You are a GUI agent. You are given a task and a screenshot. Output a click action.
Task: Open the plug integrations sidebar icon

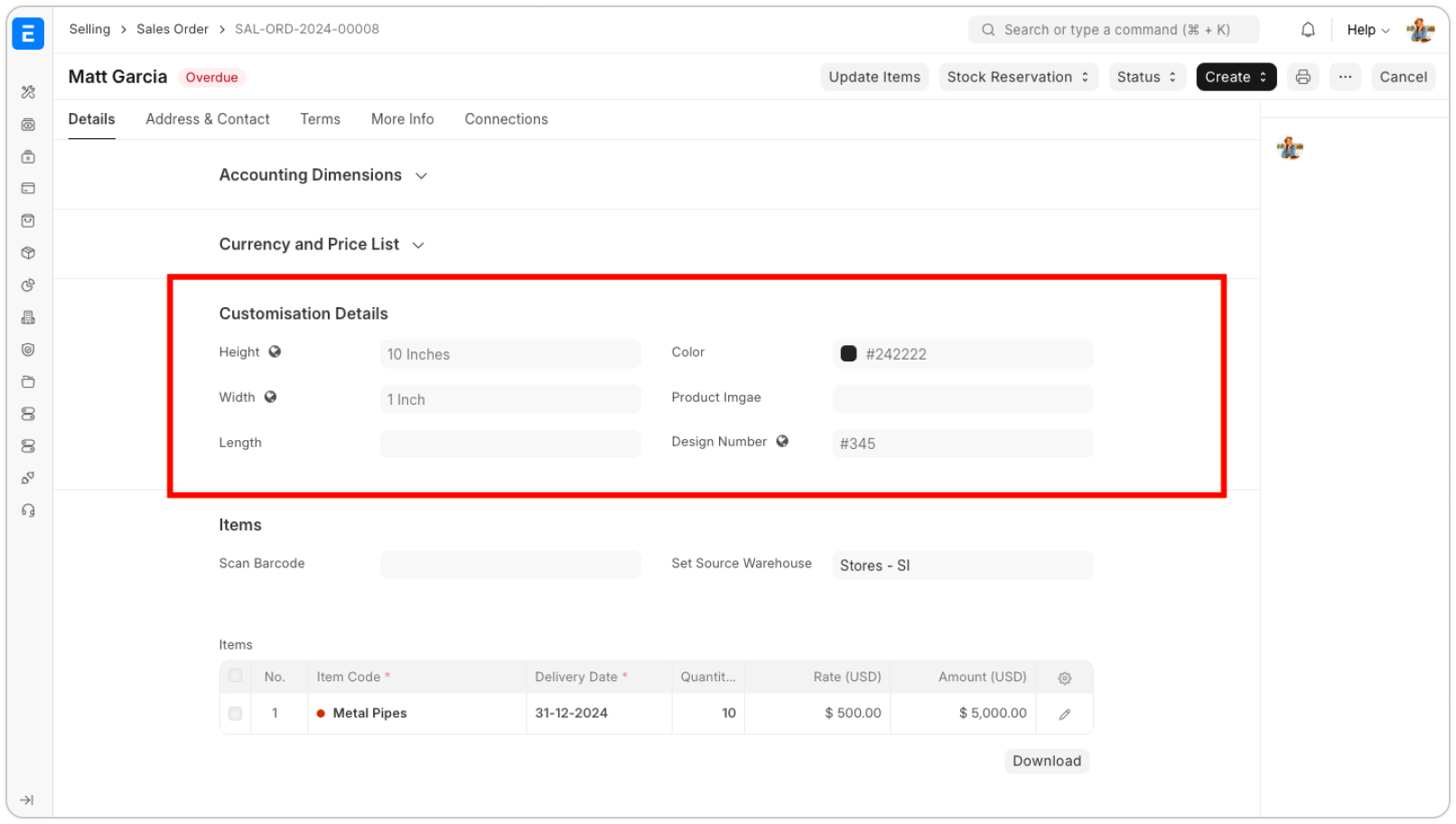click(x=28, y=478)
